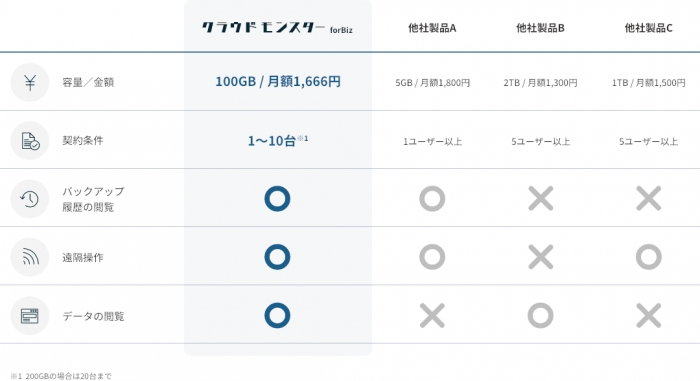
Task: Click the blue circle in the 遠隔操作 row
Action: (x=277, y=257)
